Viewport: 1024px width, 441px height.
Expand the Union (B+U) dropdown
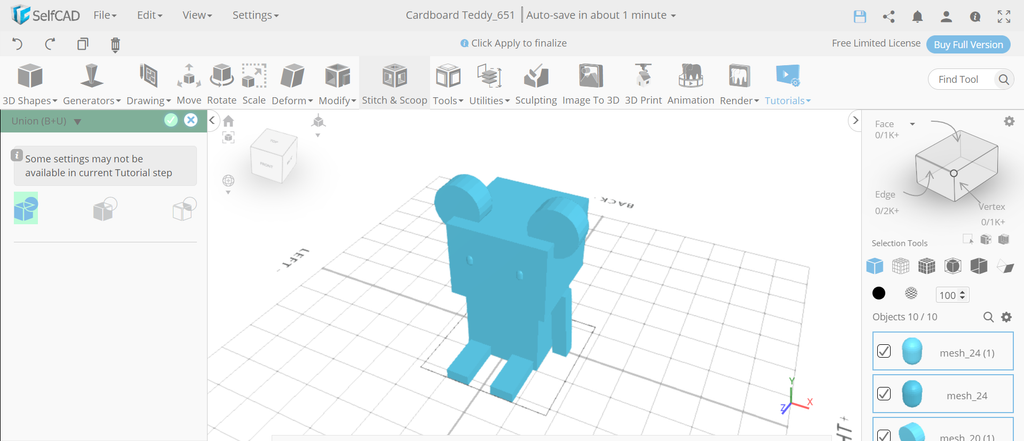tap(78, 122)
